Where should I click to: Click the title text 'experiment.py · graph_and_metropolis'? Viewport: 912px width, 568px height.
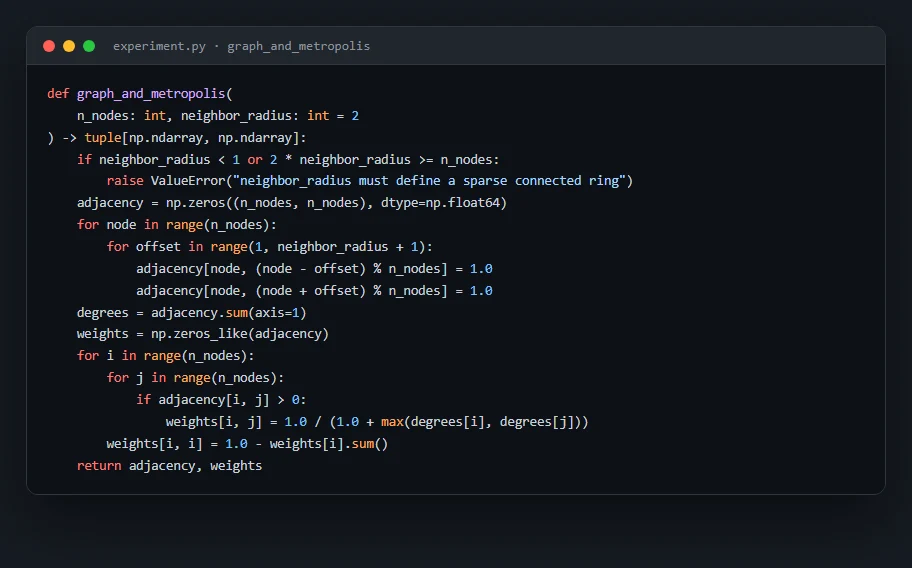tap(241, 46)
